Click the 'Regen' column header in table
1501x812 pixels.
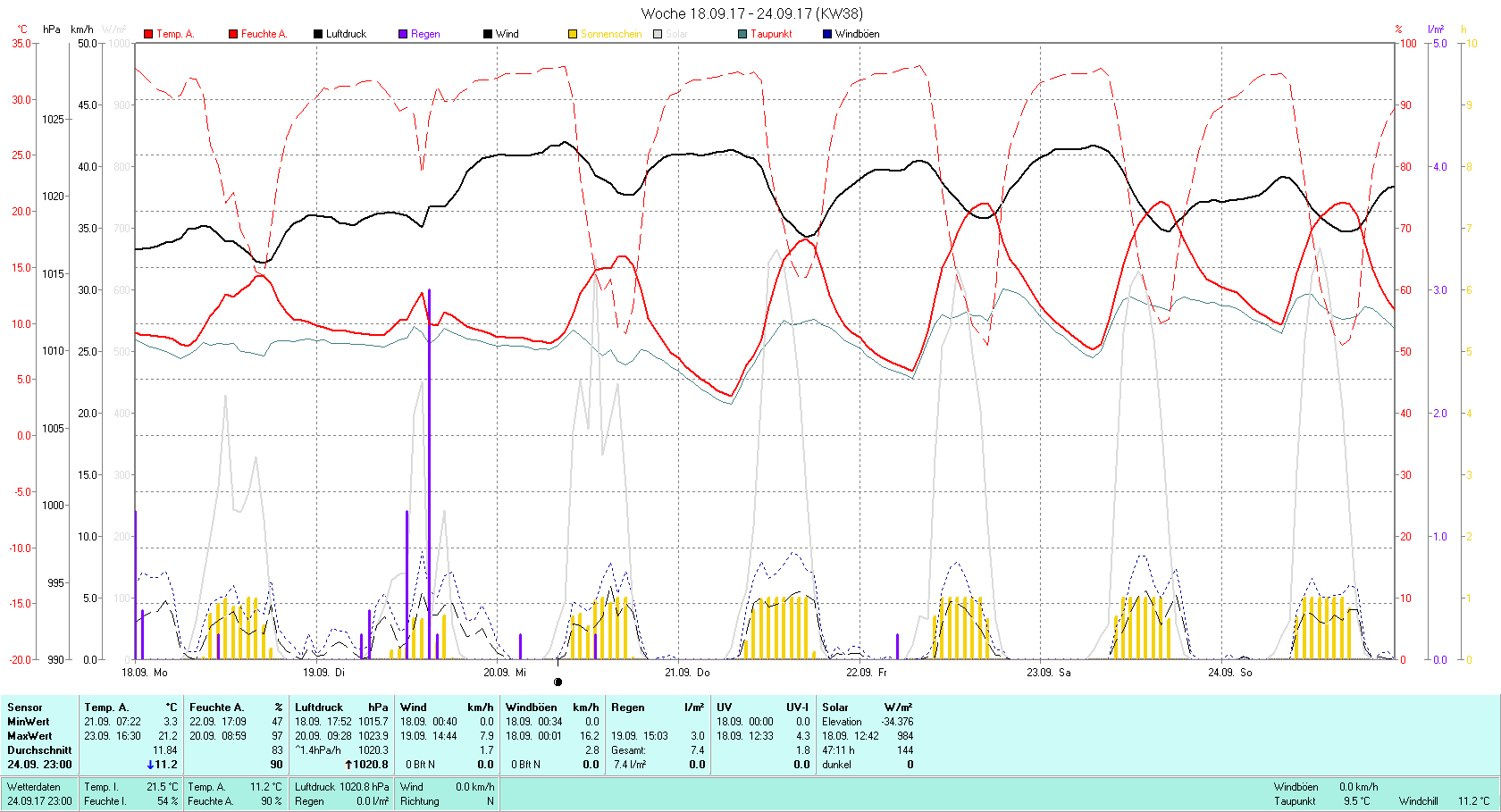click(628, 707)
